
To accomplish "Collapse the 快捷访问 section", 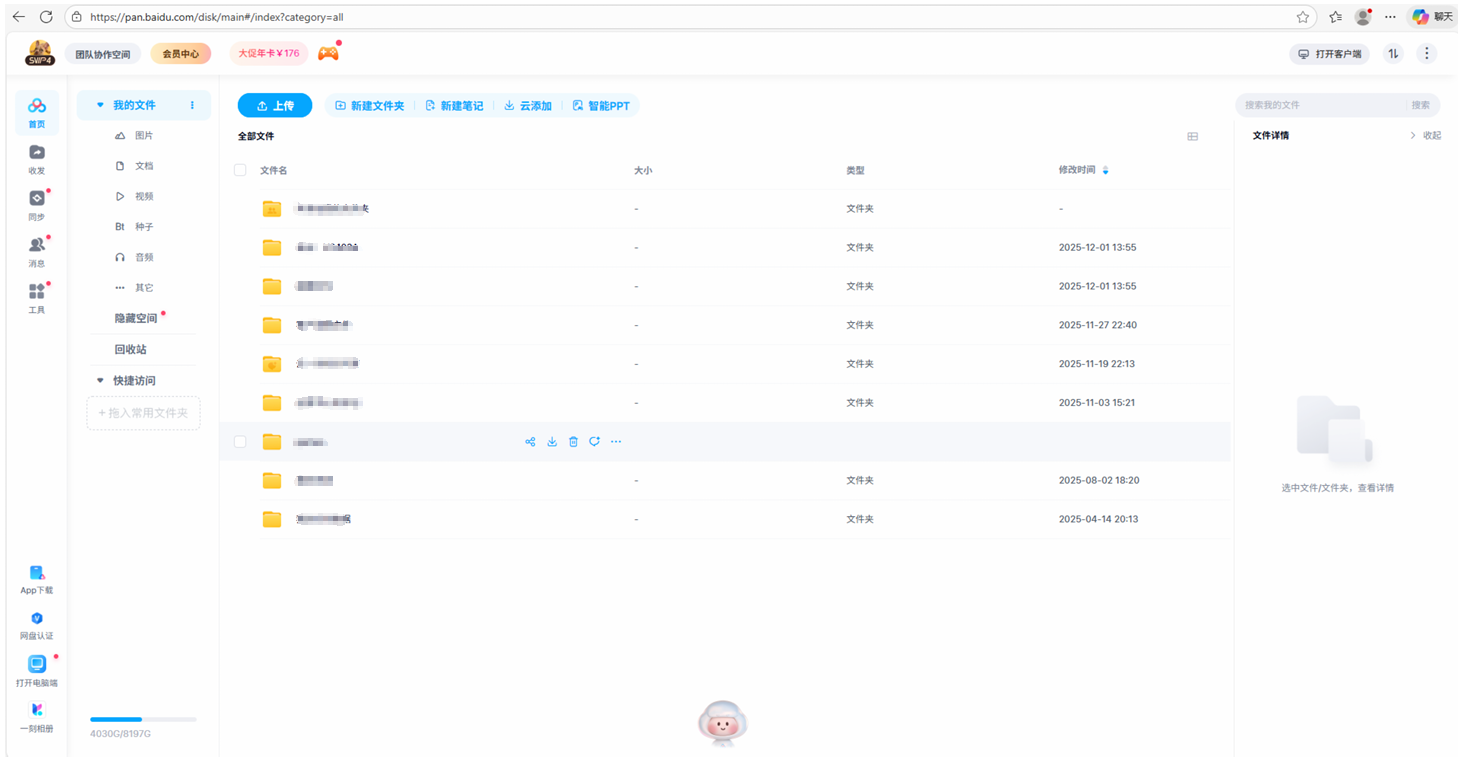I will point(99,380).
